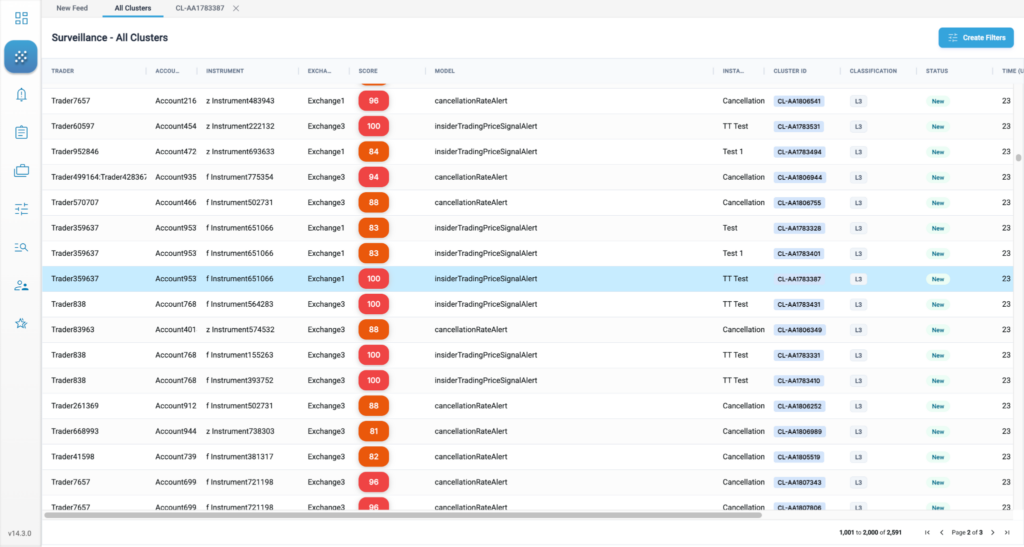The height and width of the screenshot is (547, 1024).
Task: Click the Page 2 of 3 indicator
Action: [x=967, y=533]
